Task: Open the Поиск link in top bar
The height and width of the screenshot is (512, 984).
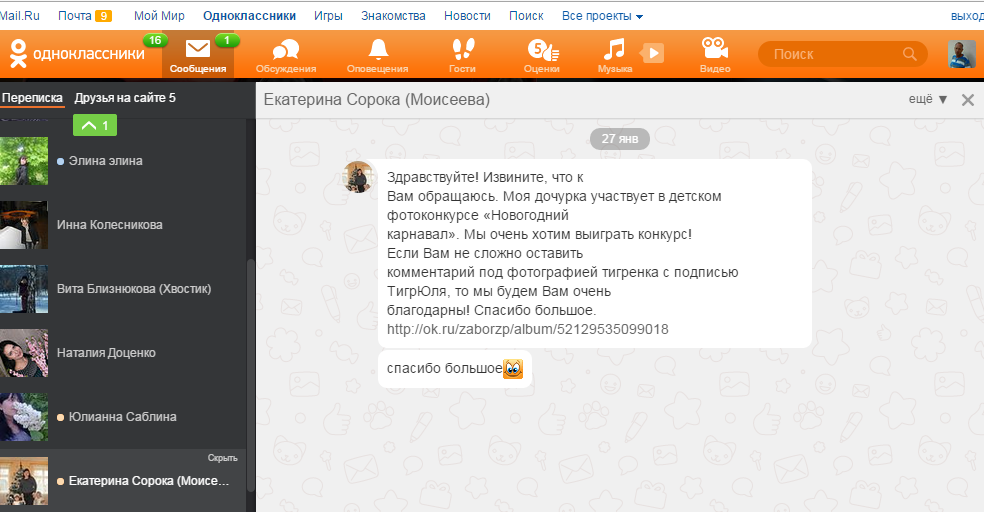Action: pyautogui.click(x=526, y=16)
